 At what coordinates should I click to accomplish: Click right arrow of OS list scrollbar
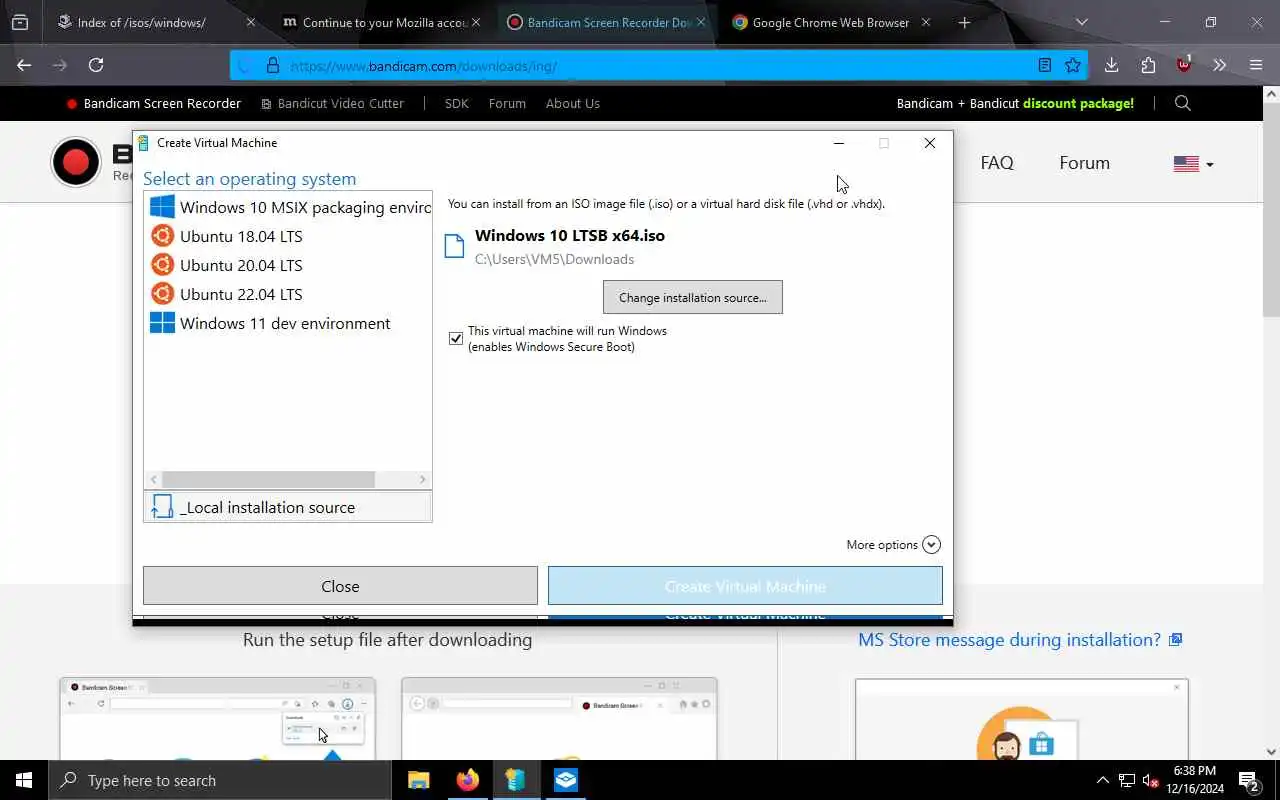coord(423,480)
